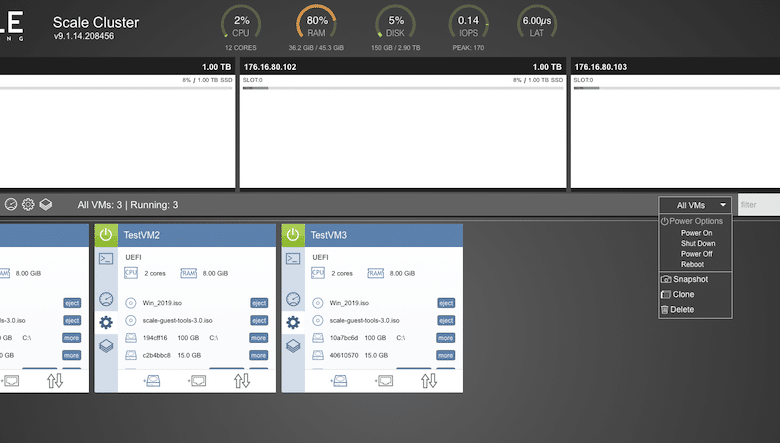
Task: Select TestVM3 devices gear tab
Action: point(293,323)
